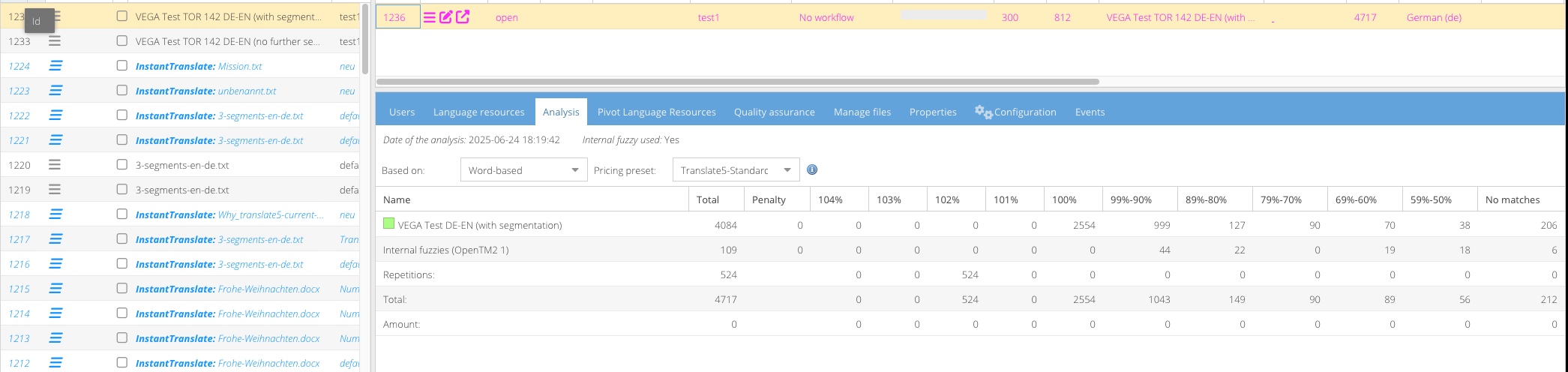Select the checkbox for InstantTranslate unbenannt.txt
The image size is (1568, 372).
pos(122,91)
